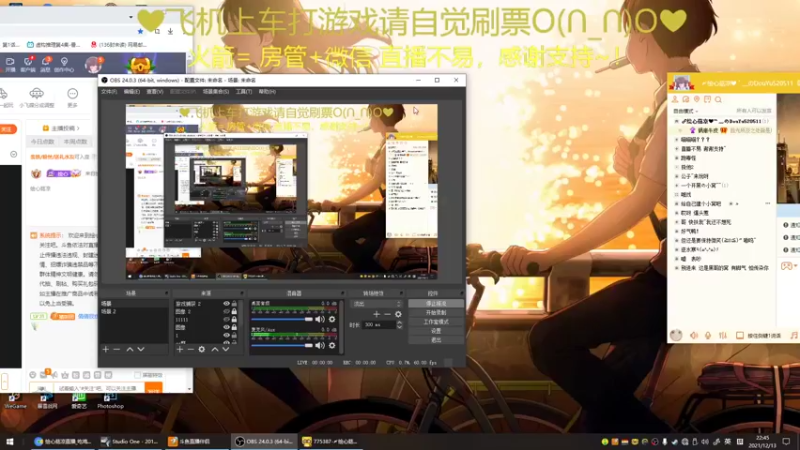Open 客户端 icon in Douyu header
Screen dimensions: 800x450
(x=28, y=61)
